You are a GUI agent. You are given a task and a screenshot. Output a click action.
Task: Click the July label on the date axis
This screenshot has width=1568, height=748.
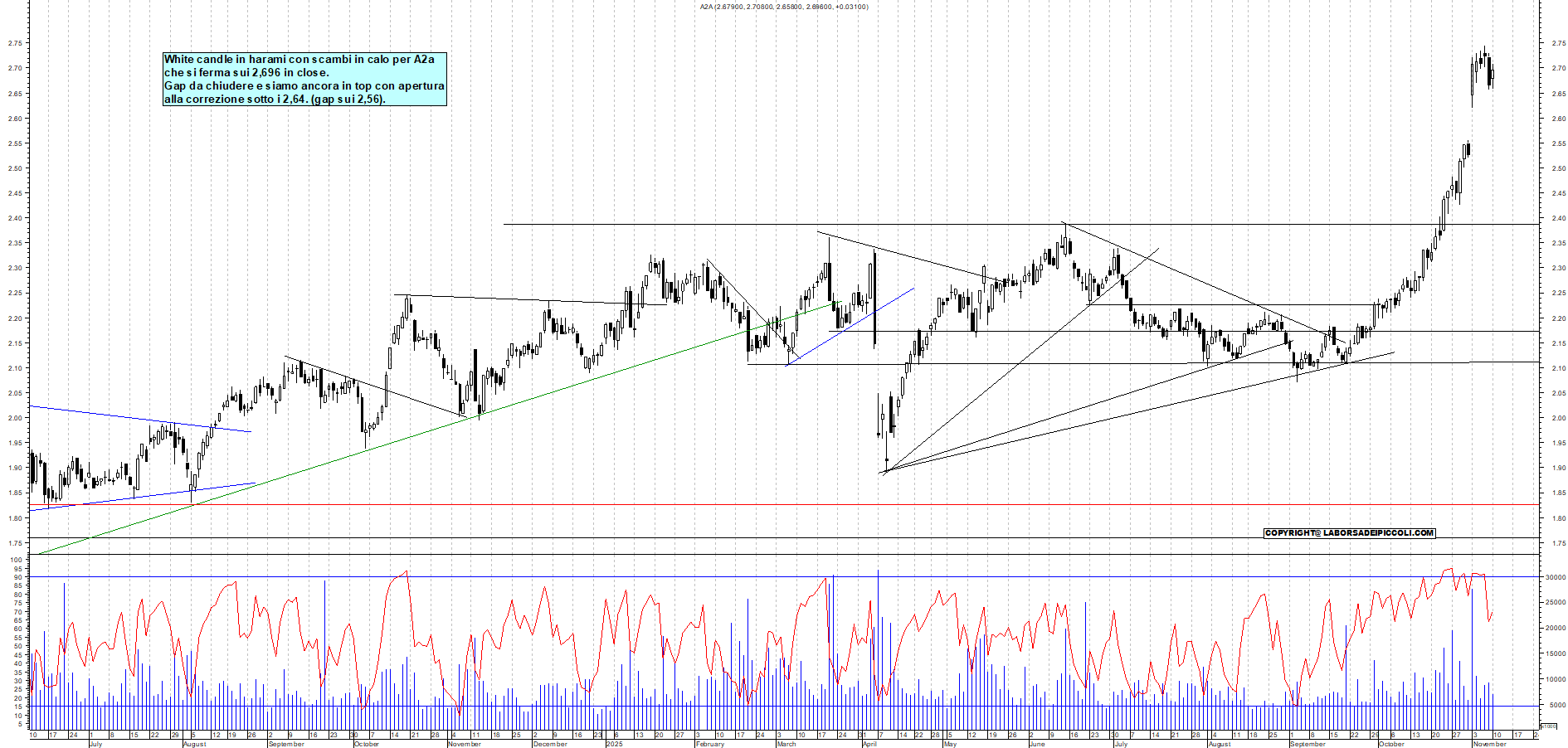click(95, 745)
